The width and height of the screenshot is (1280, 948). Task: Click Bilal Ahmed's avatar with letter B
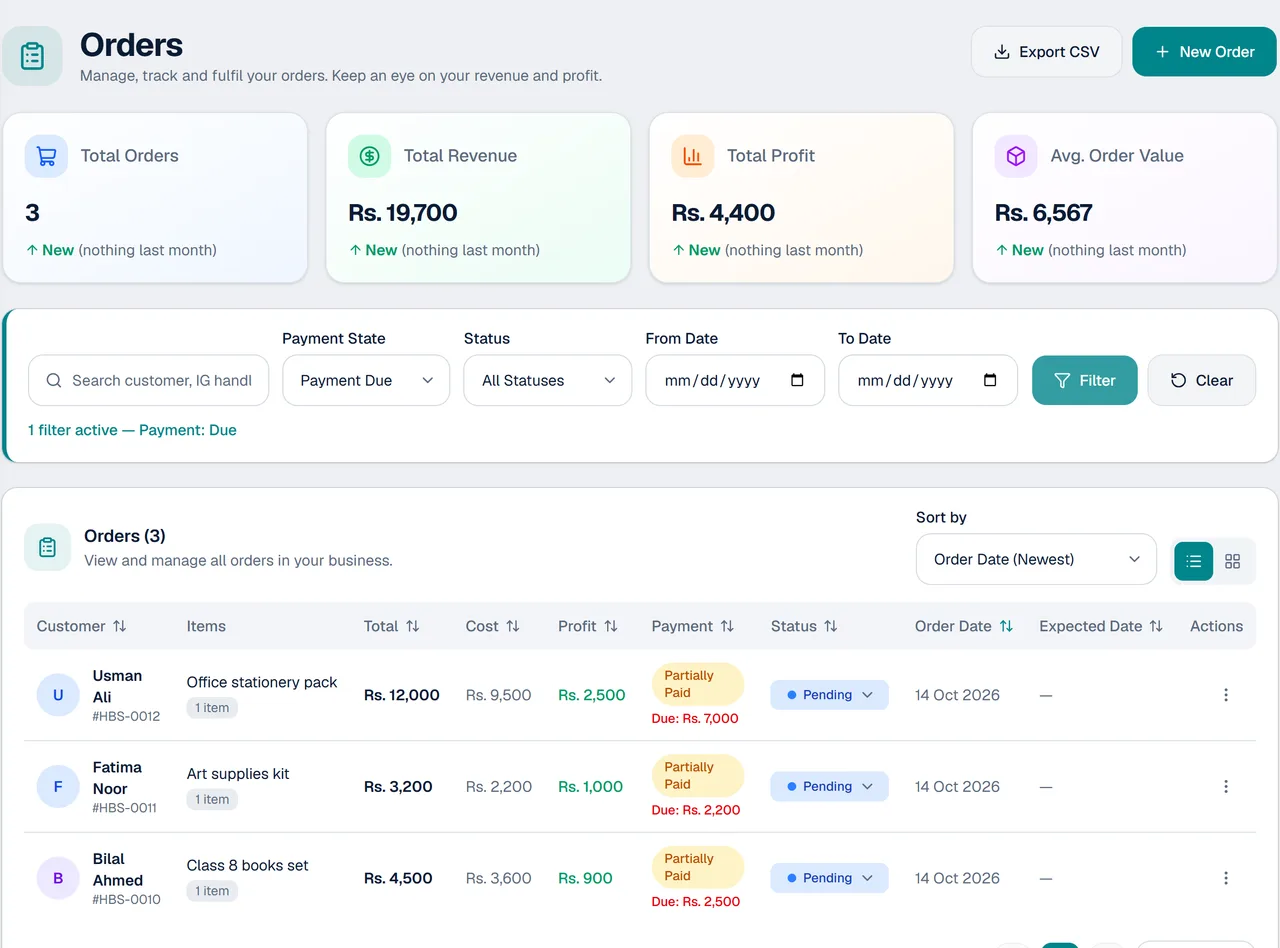click(58, 878)
